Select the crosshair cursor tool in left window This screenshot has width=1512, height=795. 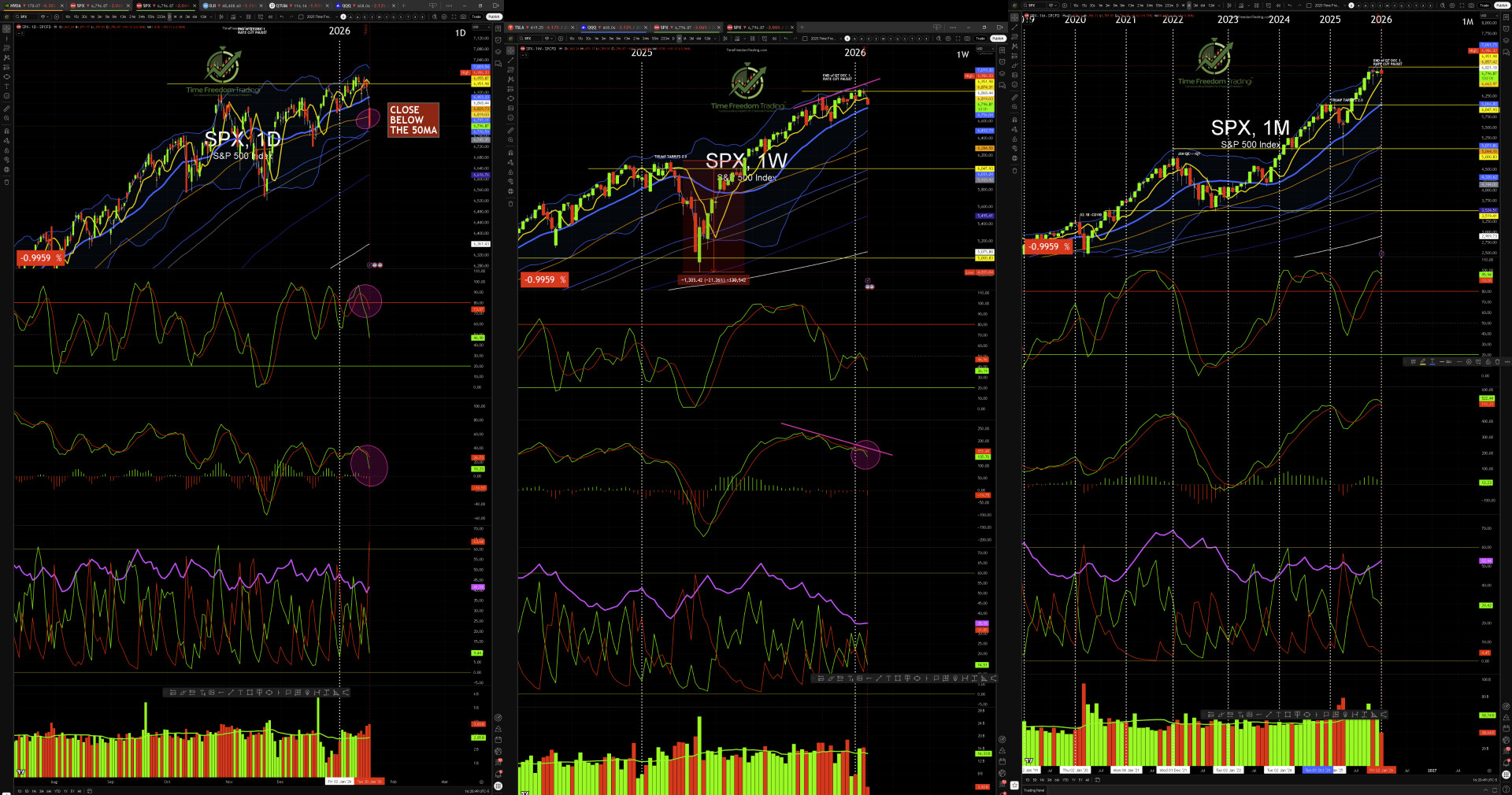pyautogui.click(x=6, y=28)
